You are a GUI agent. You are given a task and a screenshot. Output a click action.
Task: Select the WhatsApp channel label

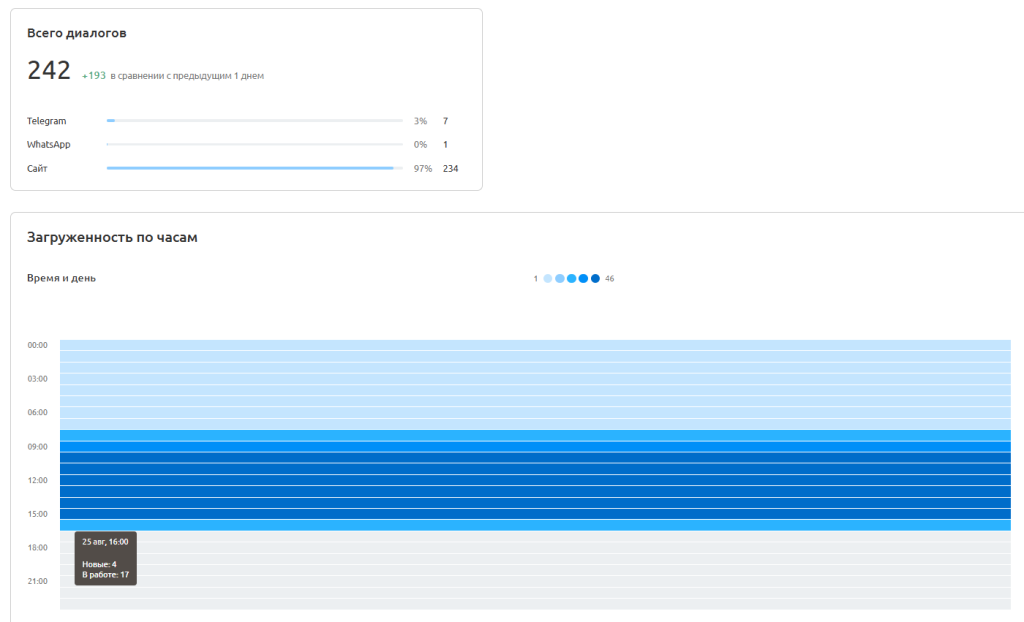coord(48,145)
